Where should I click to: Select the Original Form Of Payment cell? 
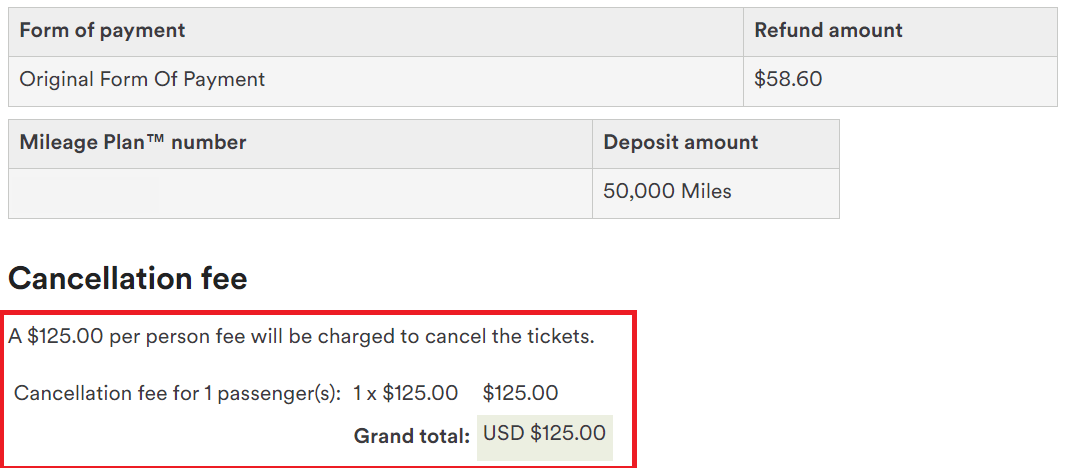pyautogui.click(x=376, y=81)
